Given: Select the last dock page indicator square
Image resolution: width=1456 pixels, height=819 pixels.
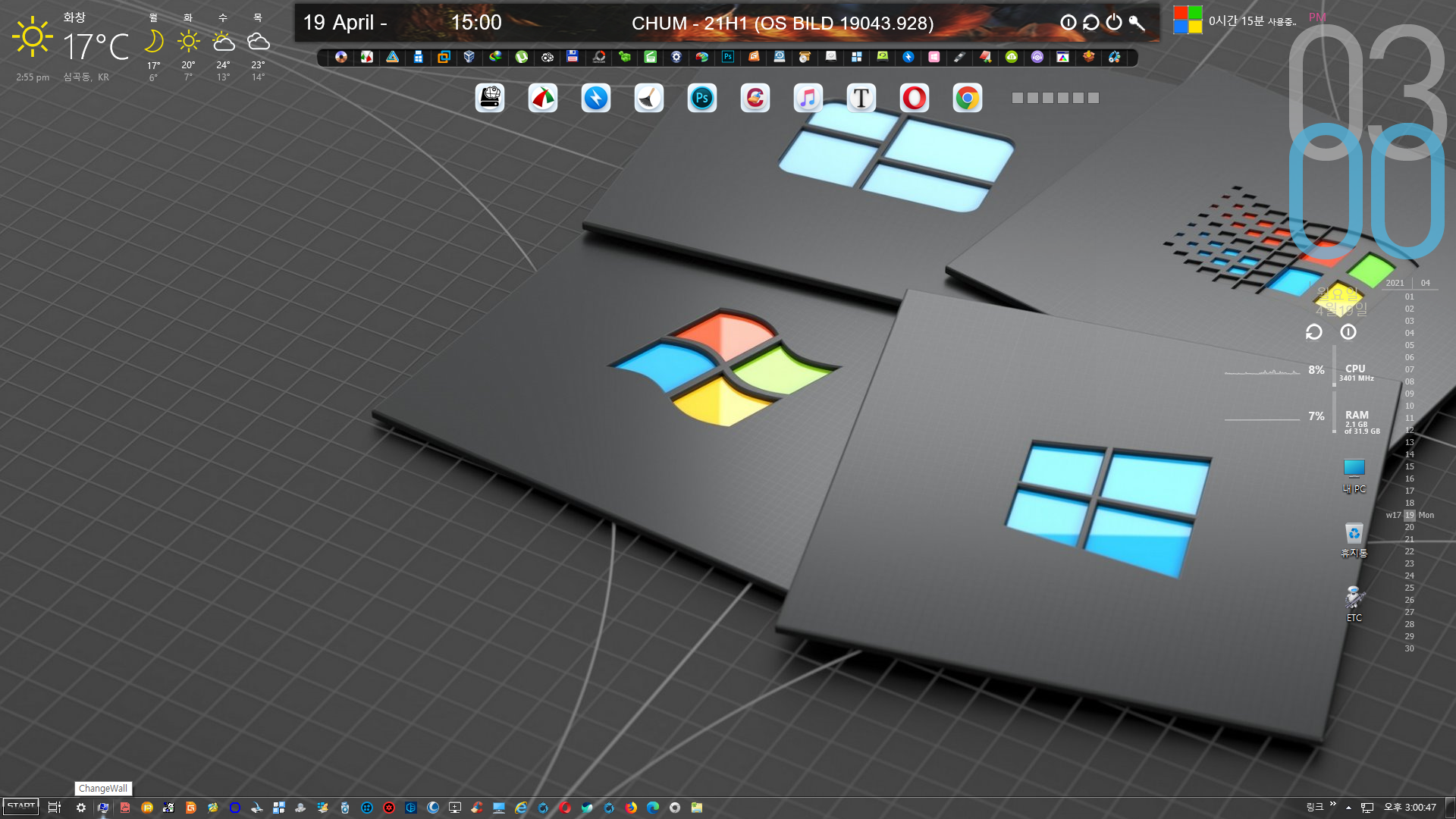Looking at the screenshot, I should (x=1094, y=98).
